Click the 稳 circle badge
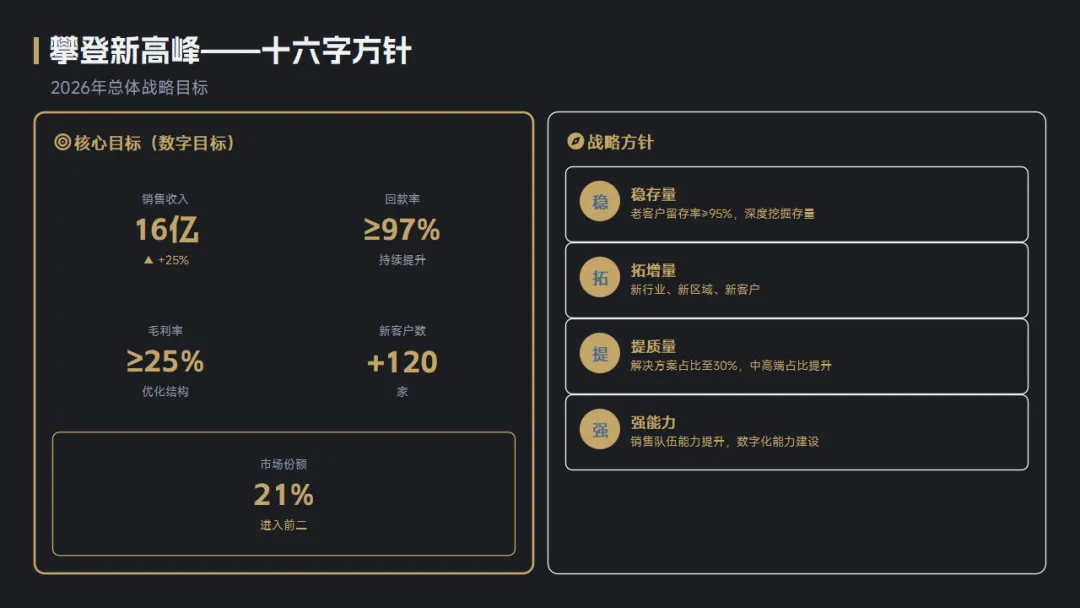 coord(600,203)
